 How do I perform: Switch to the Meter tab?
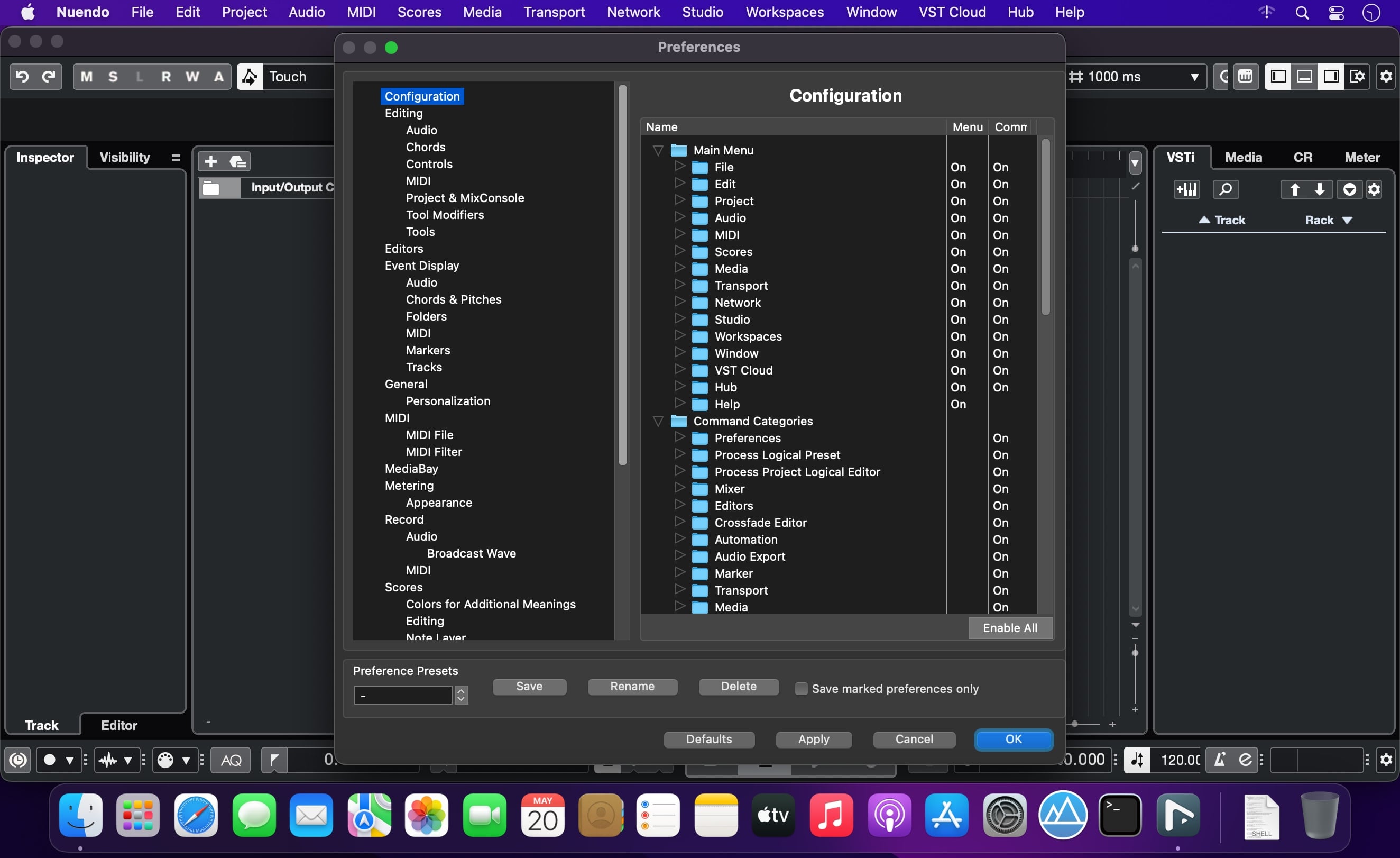[x=1361, y=158]
